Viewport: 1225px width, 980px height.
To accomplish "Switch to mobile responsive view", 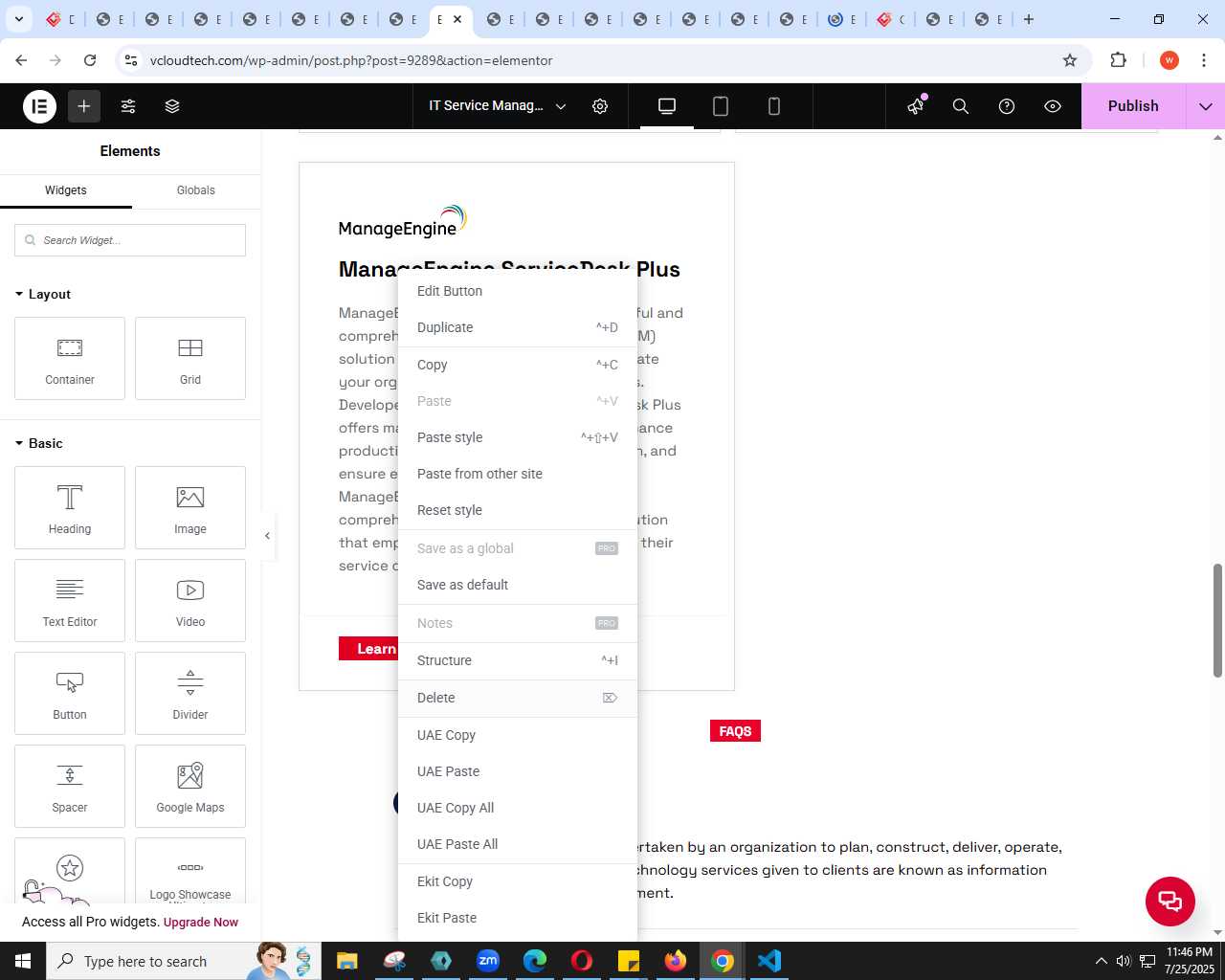I will click(x=774, y=106).
